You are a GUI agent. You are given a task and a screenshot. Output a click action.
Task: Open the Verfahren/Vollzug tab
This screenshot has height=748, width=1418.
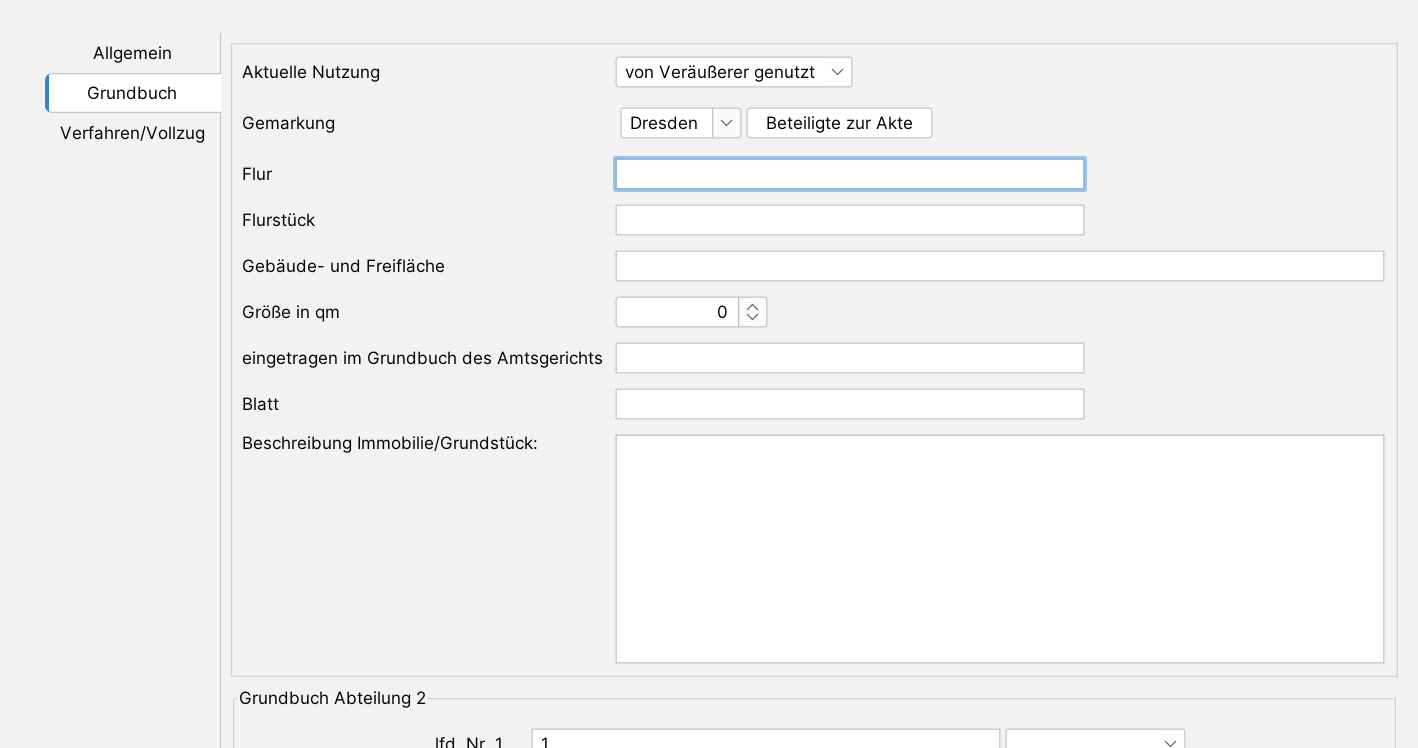(x=132, y=133)
